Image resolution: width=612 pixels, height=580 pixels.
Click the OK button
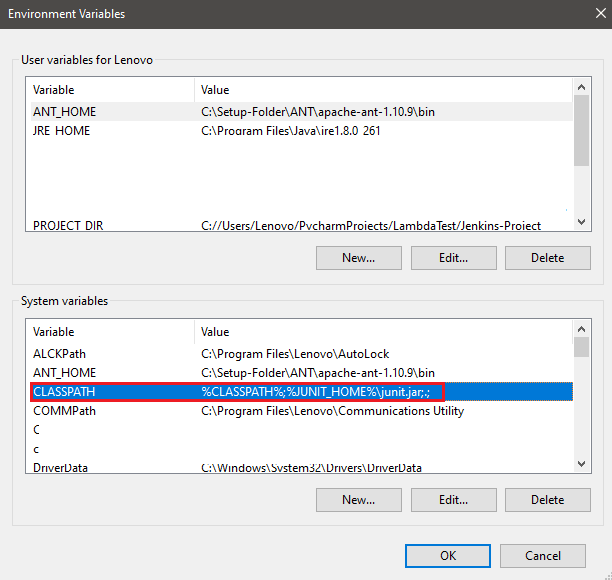click(x=448, y=555)
